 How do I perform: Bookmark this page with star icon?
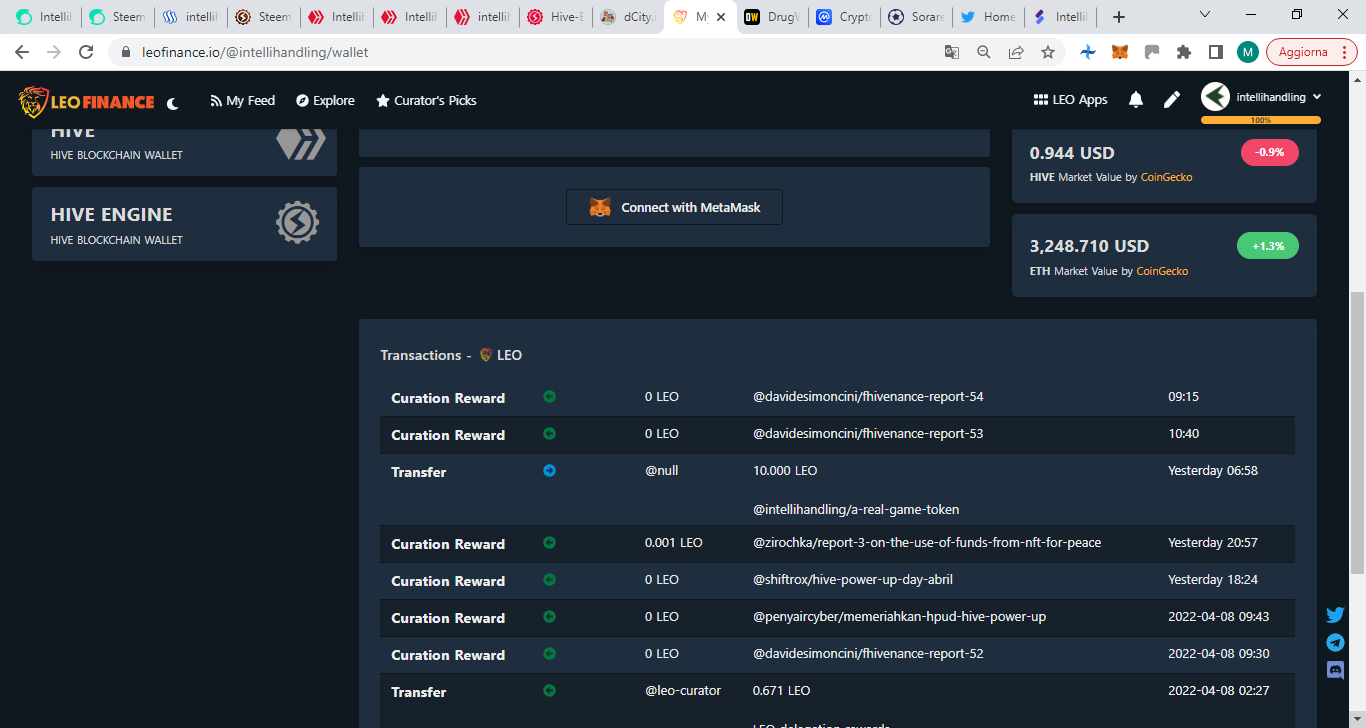tap(1047, 52)
